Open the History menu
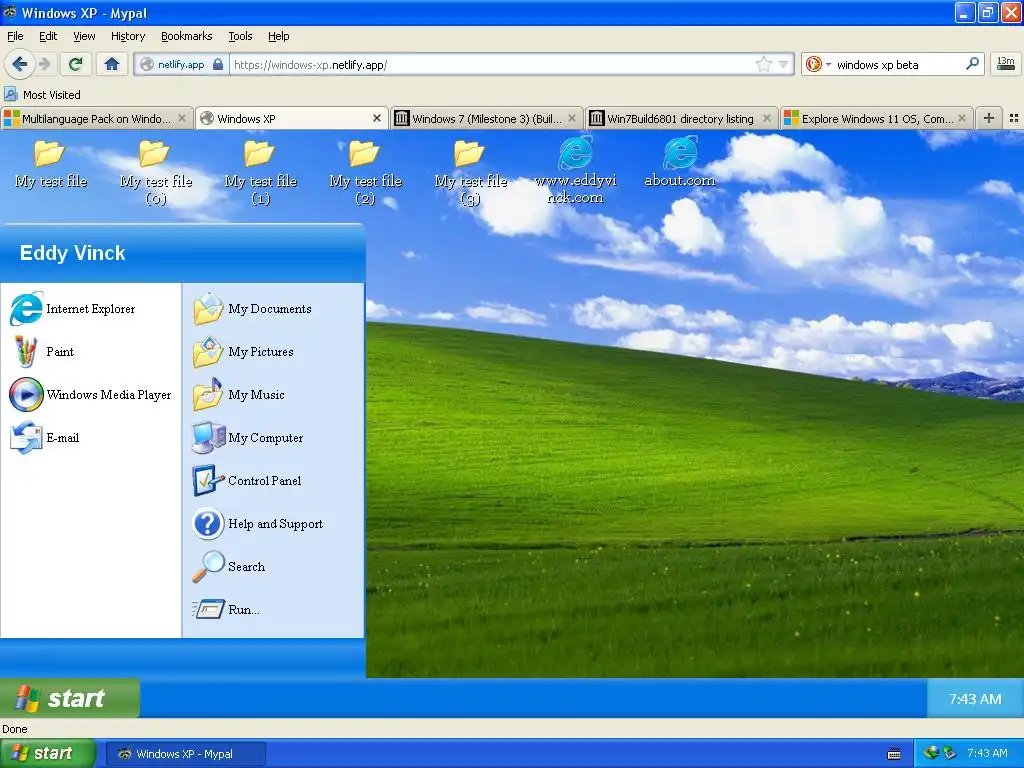 pos(128,36)
